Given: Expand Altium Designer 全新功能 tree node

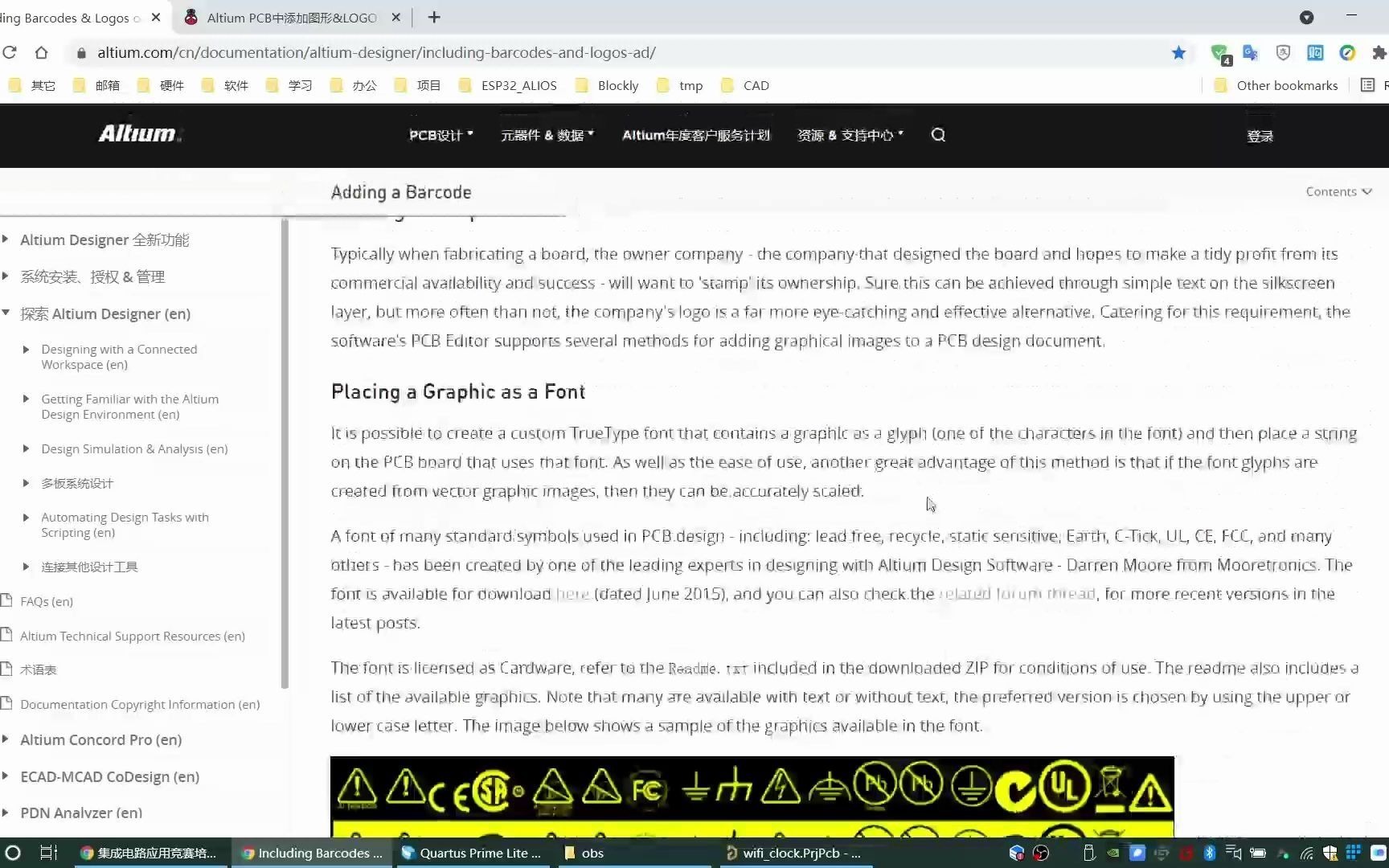Looking at the screenshot, I should click(x=6, y=239).
